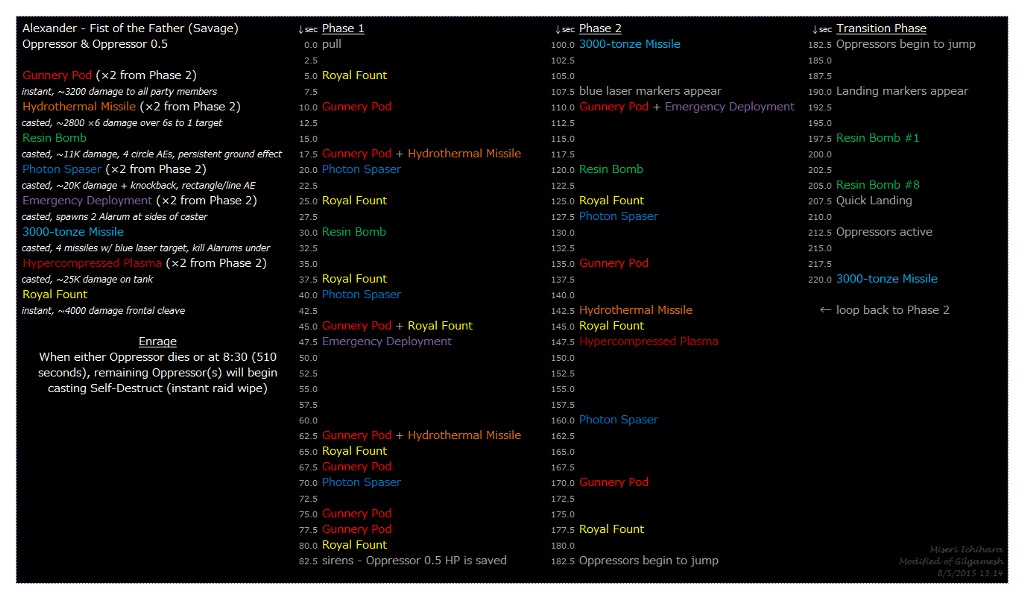Viewport: 1024px width, 599px height.
Task: Click the "sirens - Oppressor 0.5 HP is saved" entry
Action: [414, 561]
